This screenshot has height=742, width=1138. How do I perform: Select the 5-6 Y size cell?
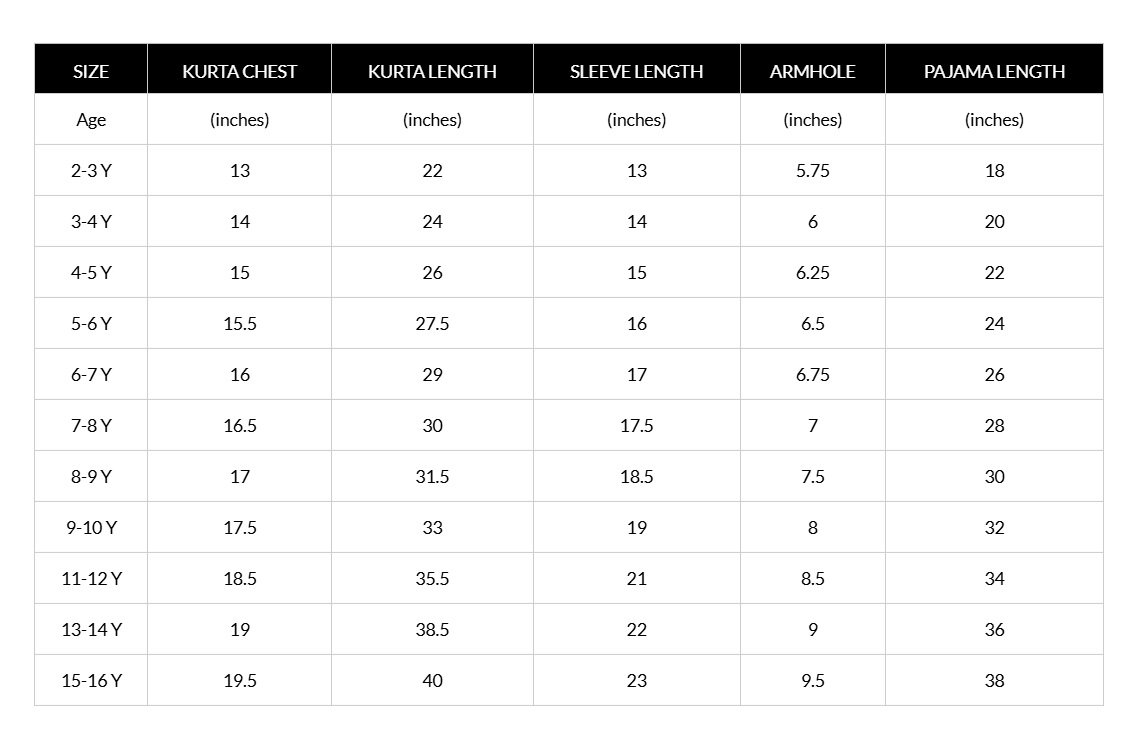pos(91,324)
